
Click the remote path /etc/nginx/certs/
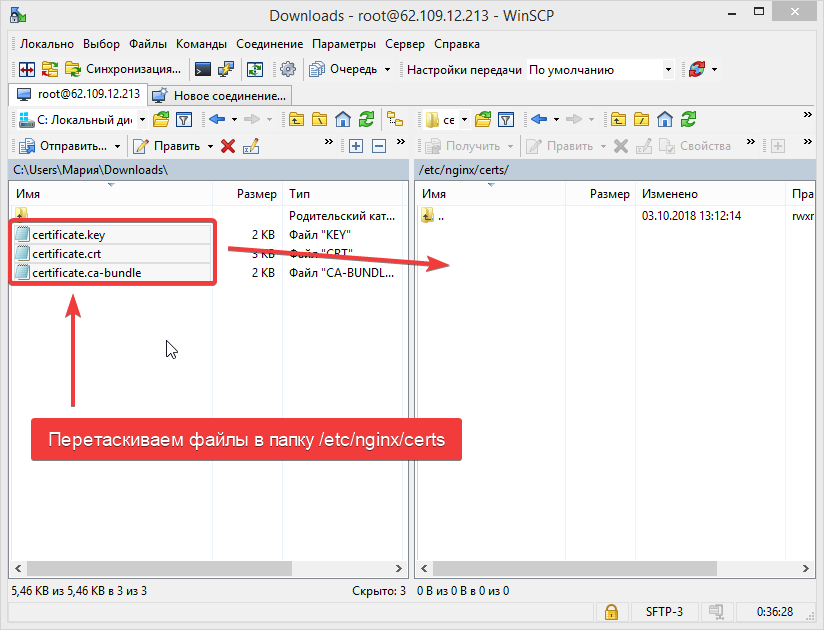464,170
